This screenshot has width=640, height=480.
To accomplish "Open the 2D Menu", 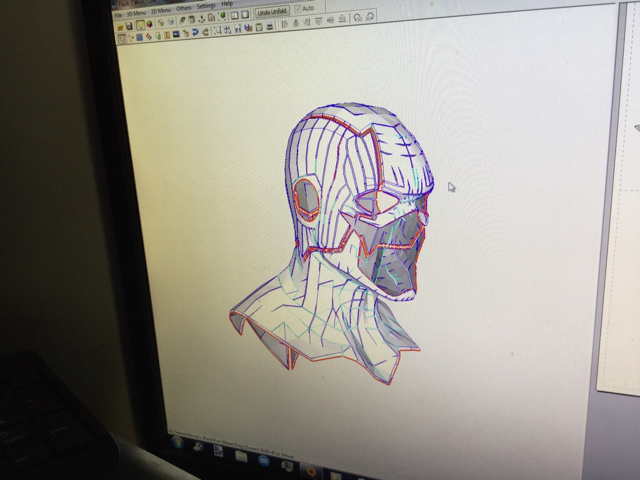I will (161, 11).
